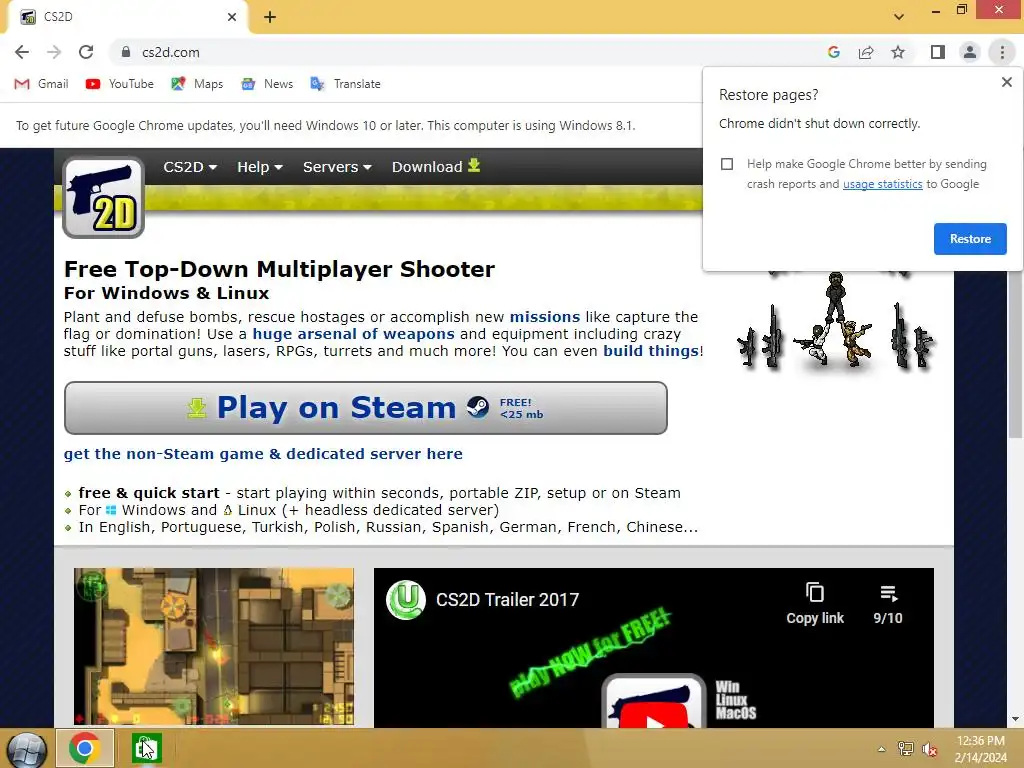The height and width of the screenshot is (768, 1024).
Task: Click the page vertical scrollbar thumb
Action: coord(1014,353)
